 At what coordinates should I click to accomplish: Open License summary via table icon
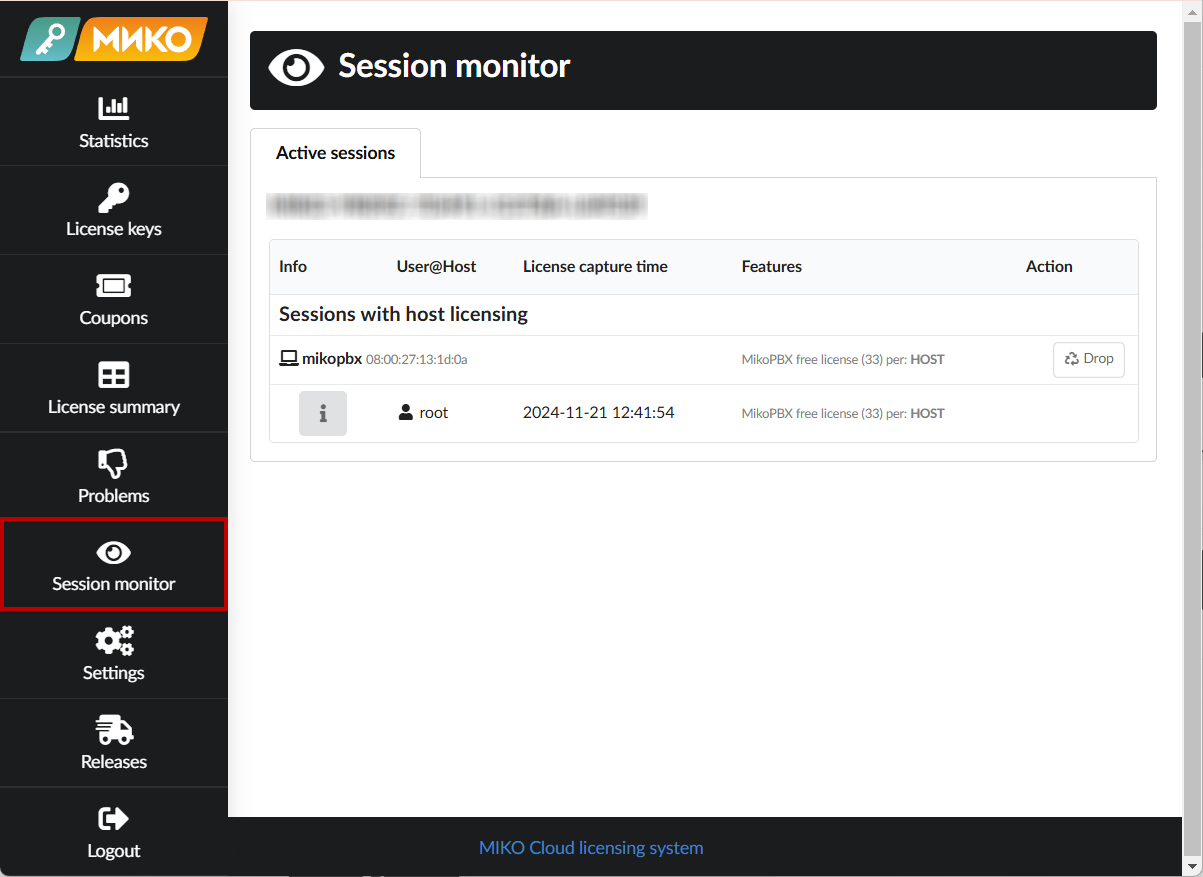[114, 375]
